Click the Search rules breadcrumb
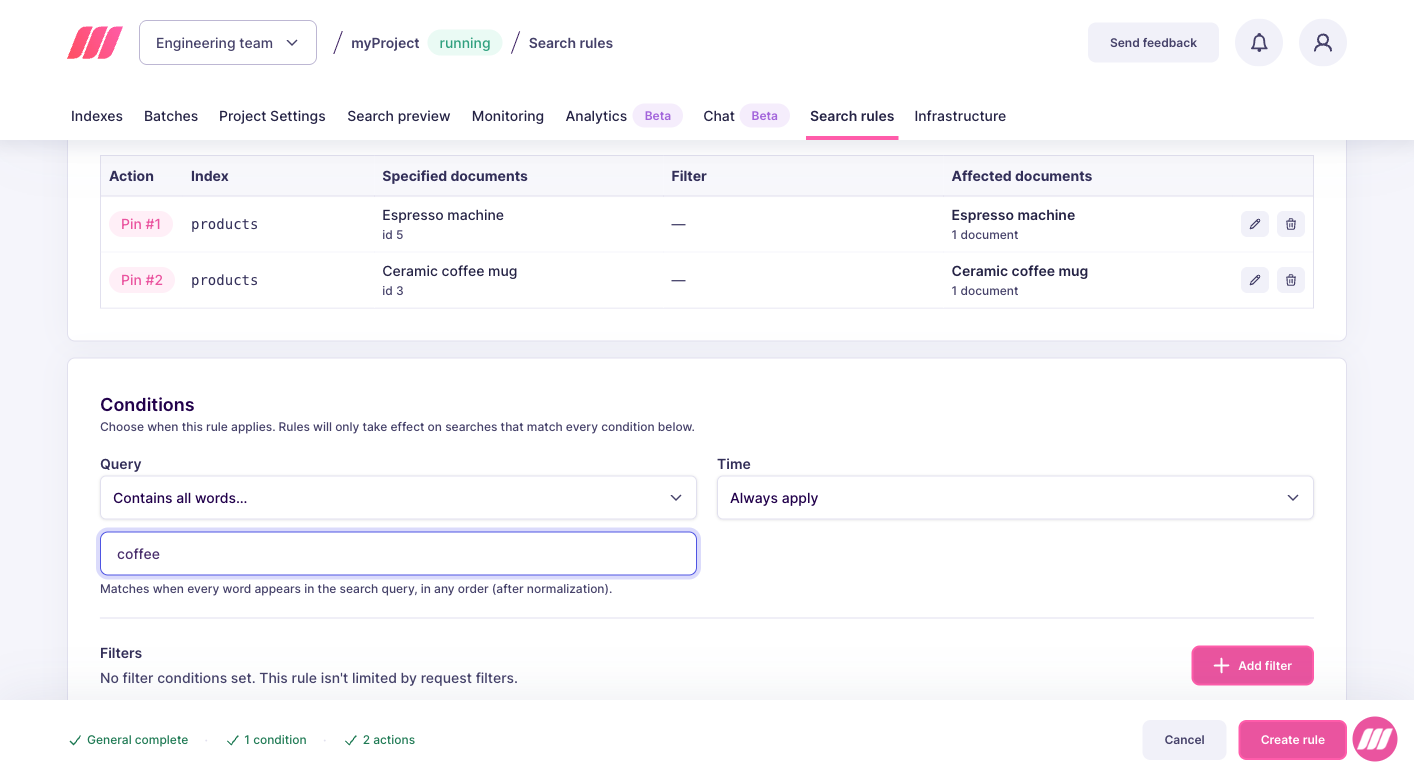 571,43
